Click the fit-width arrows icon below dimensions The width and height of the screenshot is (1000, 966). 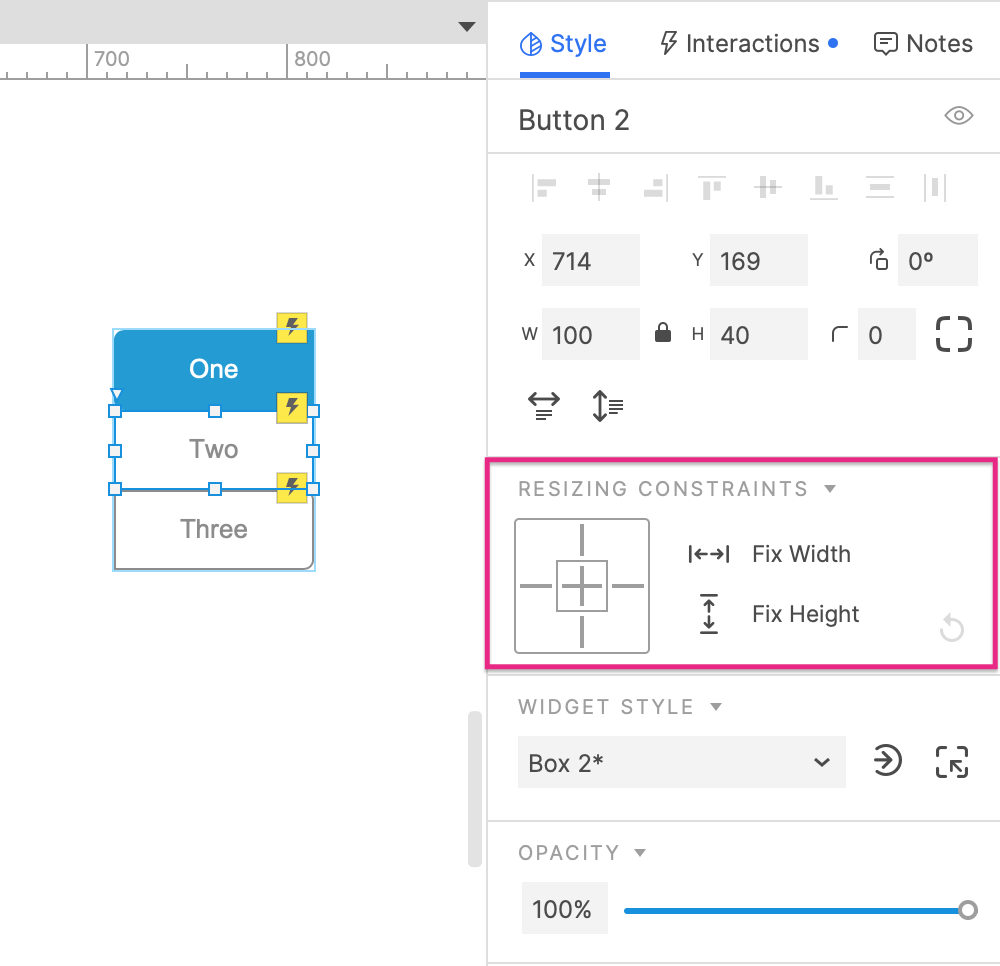(x=543, y=405)
